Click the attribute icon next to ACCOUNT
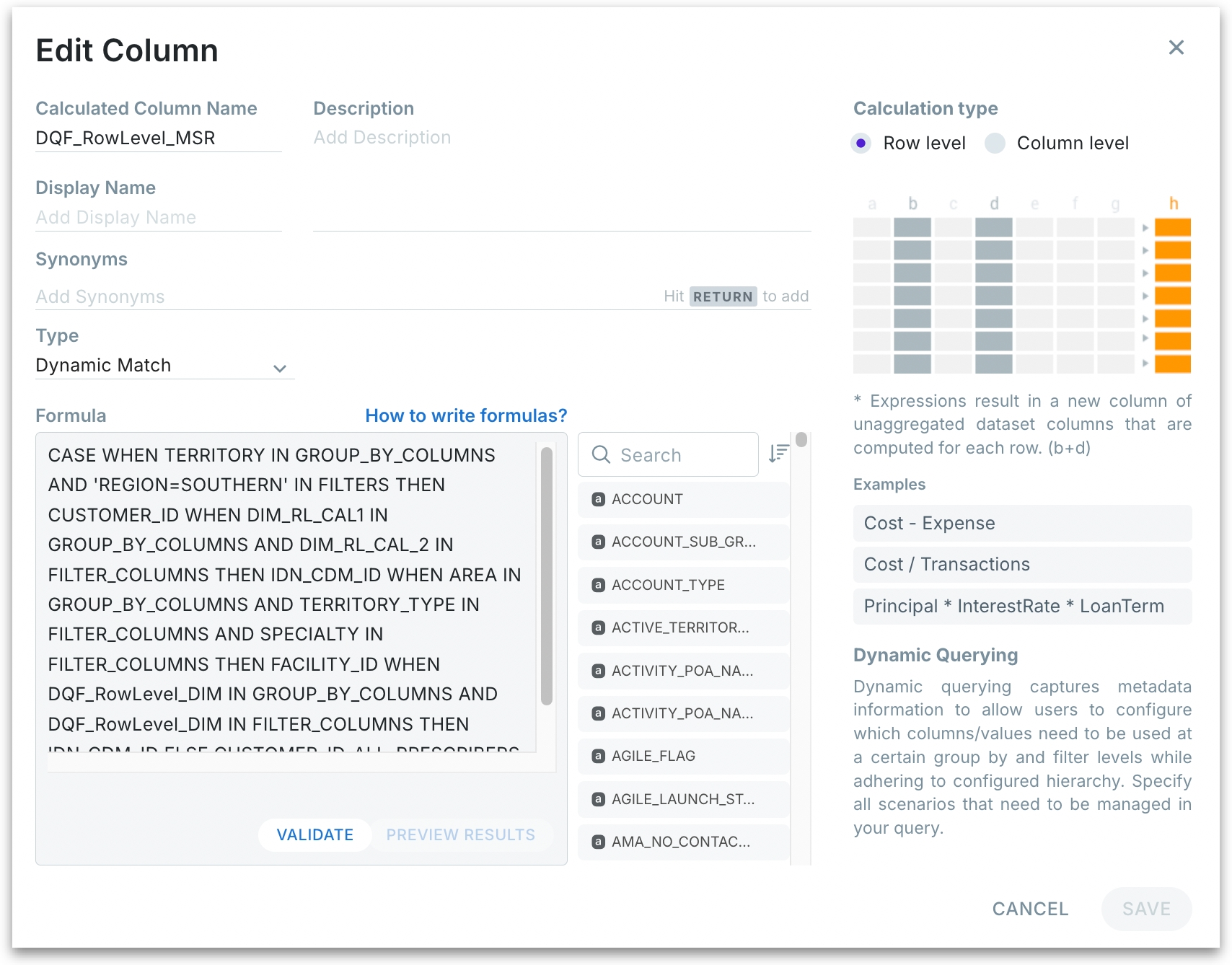Viewport: 1232px width, 965px height. click(598, 499)
